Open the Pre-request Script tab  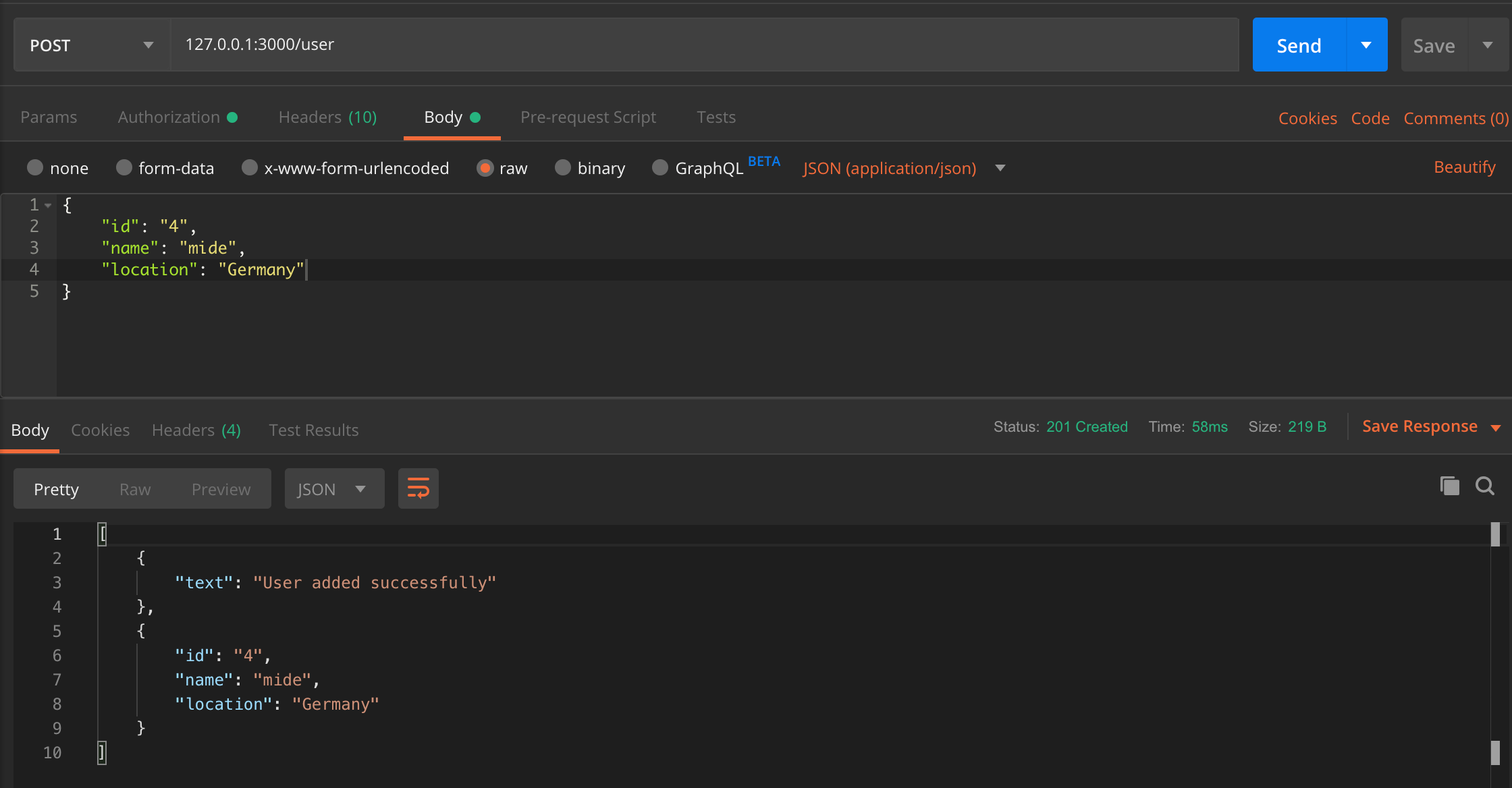(x=588, y=117)
